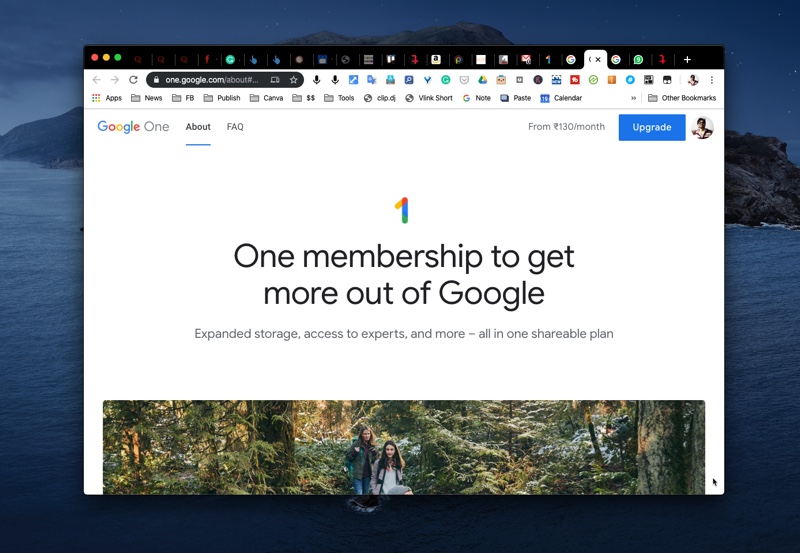
Task: Expand the Tools bookmarks folder
Action: (x=339, y=98)
